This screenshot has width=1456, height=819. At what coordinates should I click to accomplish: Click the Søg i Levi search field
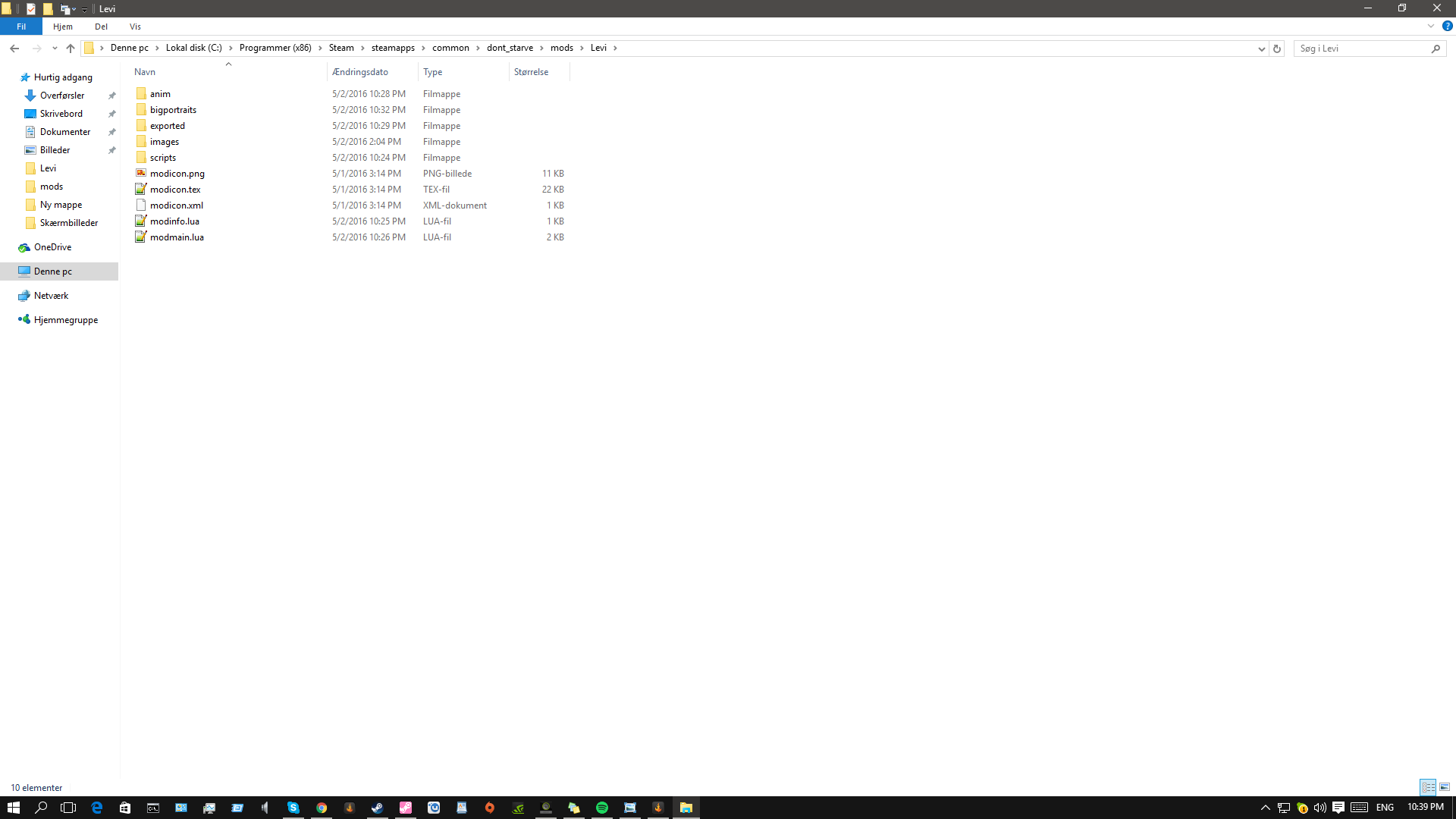(x=1363, y=49)
